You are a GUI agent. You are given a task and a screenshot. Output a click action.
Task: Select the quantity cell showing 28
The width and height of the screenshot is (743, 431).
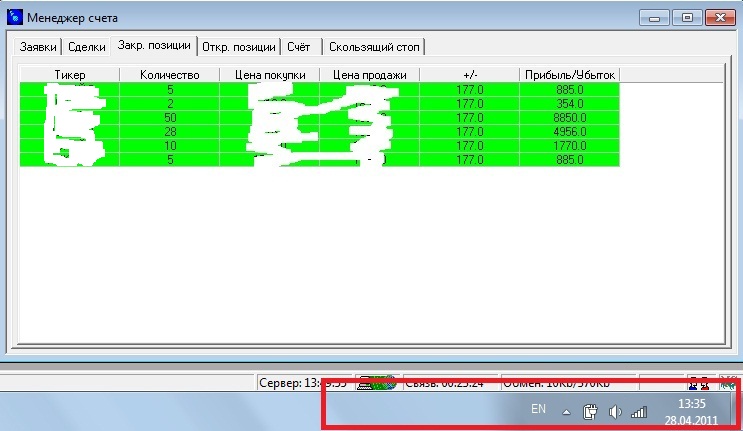[x=170, y=132]
